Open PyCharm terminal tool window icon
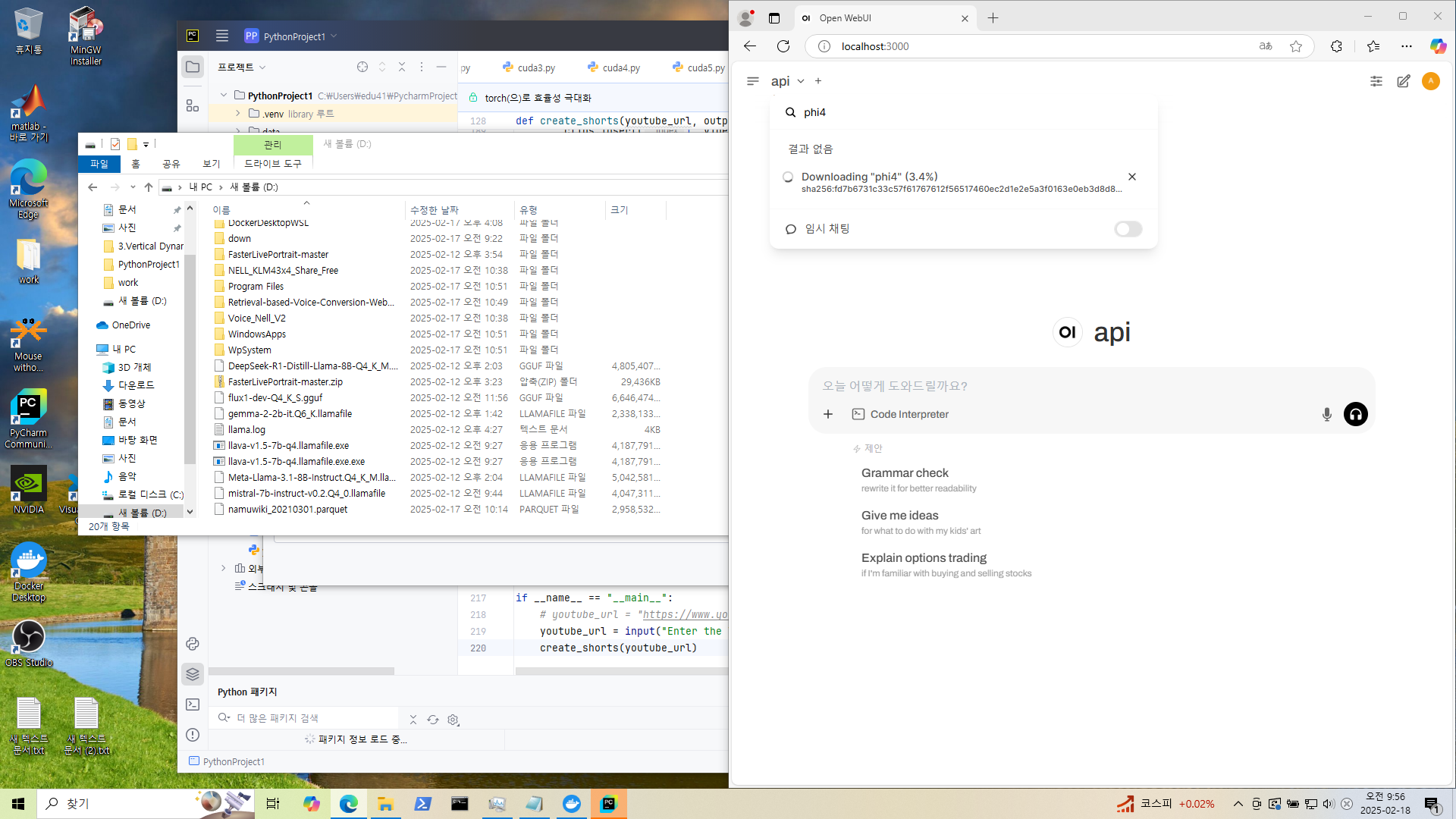 click(x=193, y=704)
